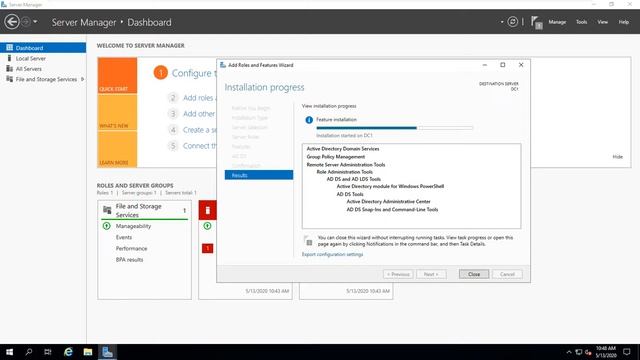Open Manageability in File and Storage tile
Image resolution: width=640 pixels, height=360 pixels.
click(x=133, y=226)
